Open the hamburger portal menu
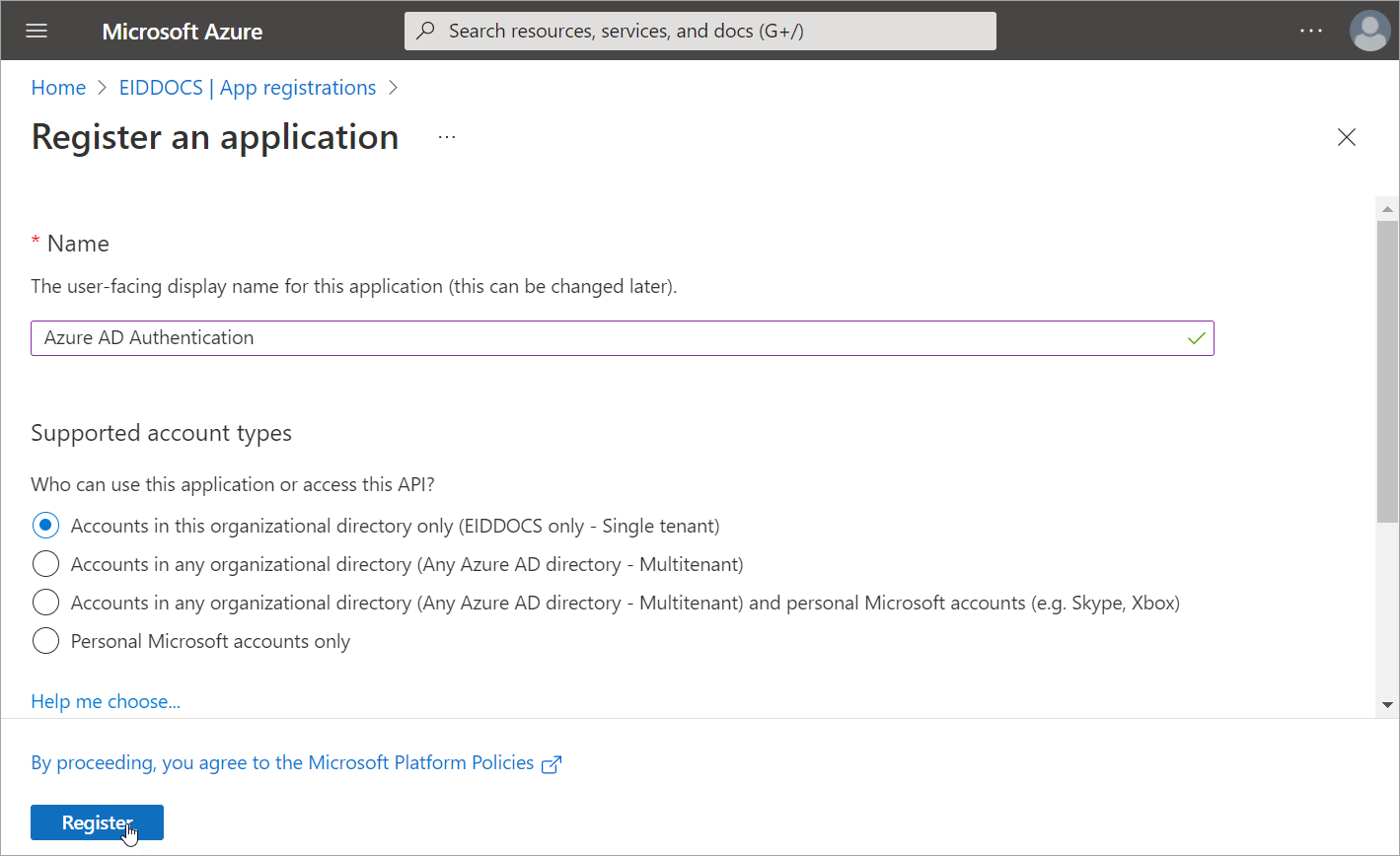Viewport: 1400px width, 856px height. [37, 31]
